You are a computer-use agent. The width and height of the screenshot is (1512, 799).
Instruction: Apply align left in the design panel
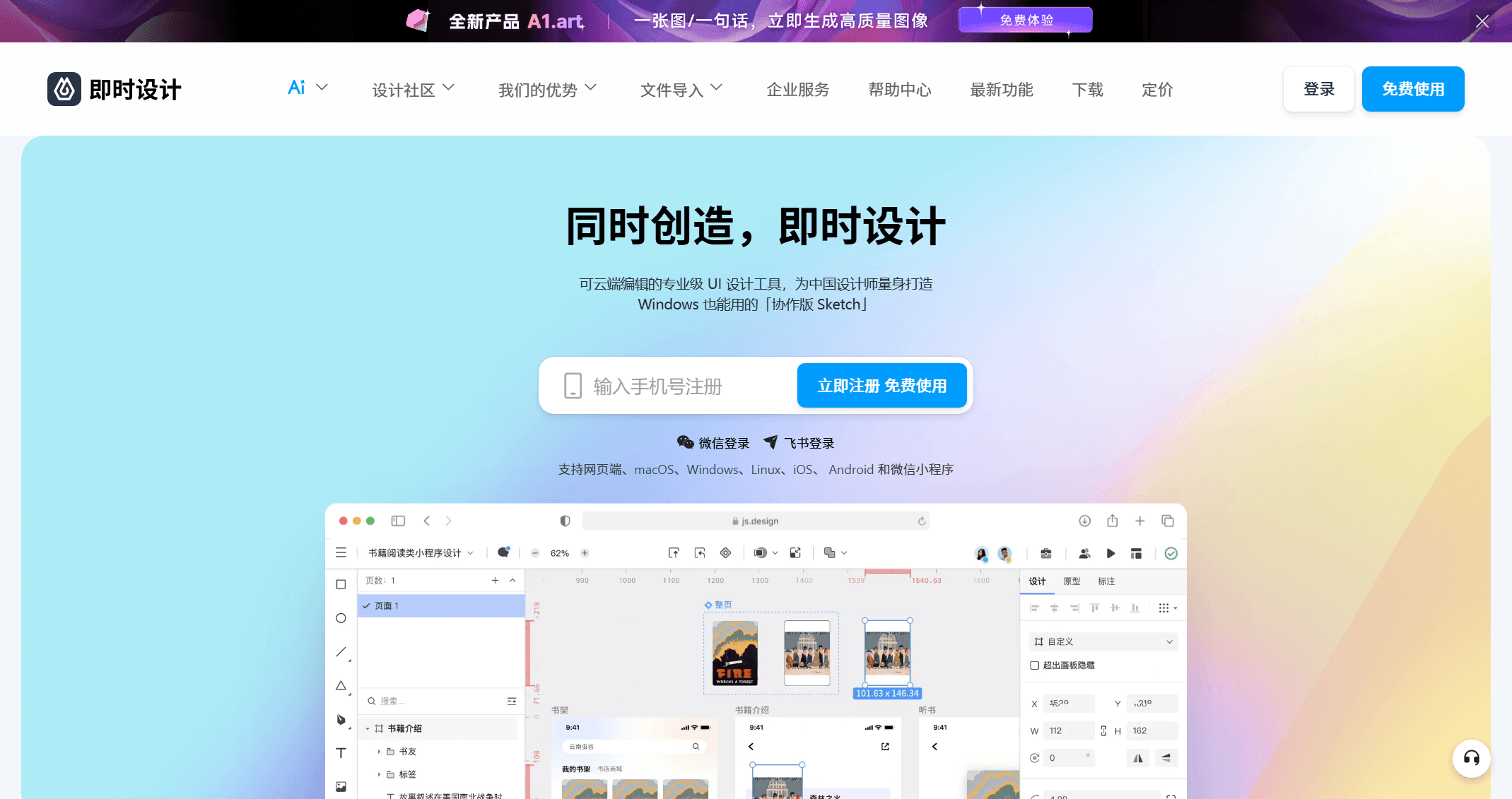[x=1036, y=608]
